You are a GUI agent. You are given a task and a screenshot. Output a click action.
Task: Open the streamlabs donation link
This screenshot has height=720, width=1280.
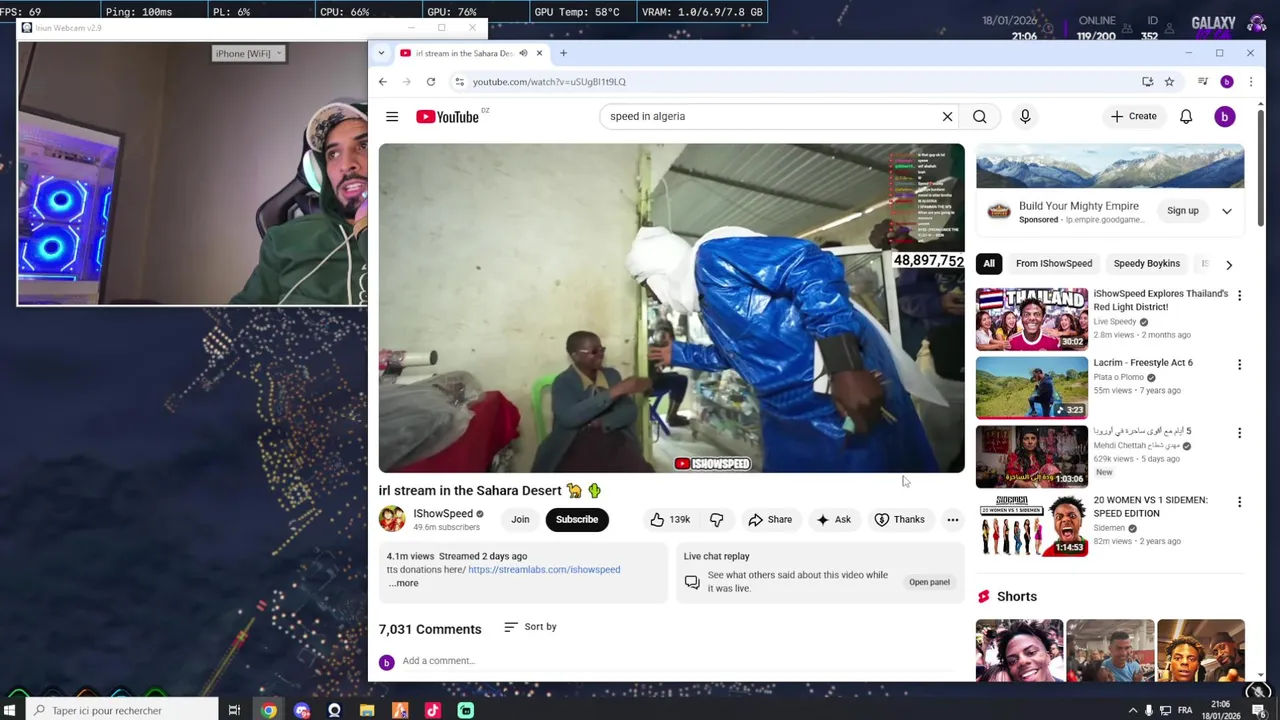[x=544, y=570]
